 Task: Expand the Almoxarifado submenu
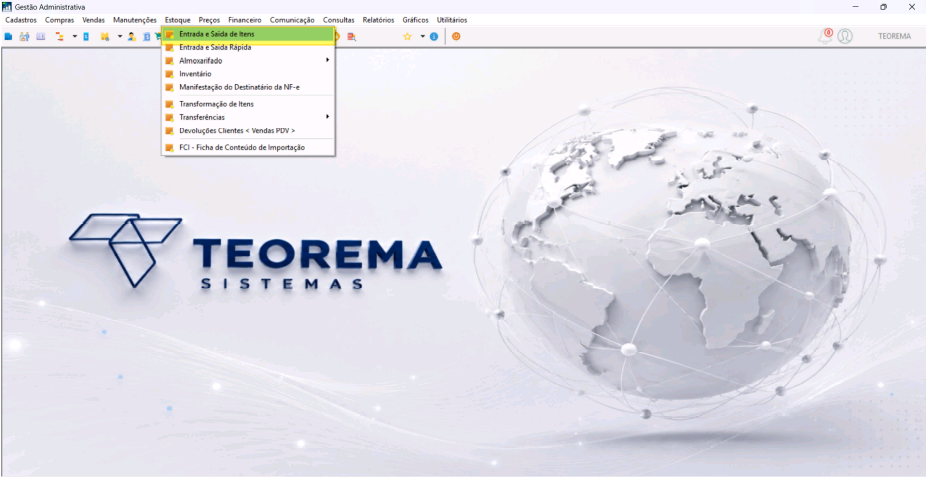(x=248, y=60)
